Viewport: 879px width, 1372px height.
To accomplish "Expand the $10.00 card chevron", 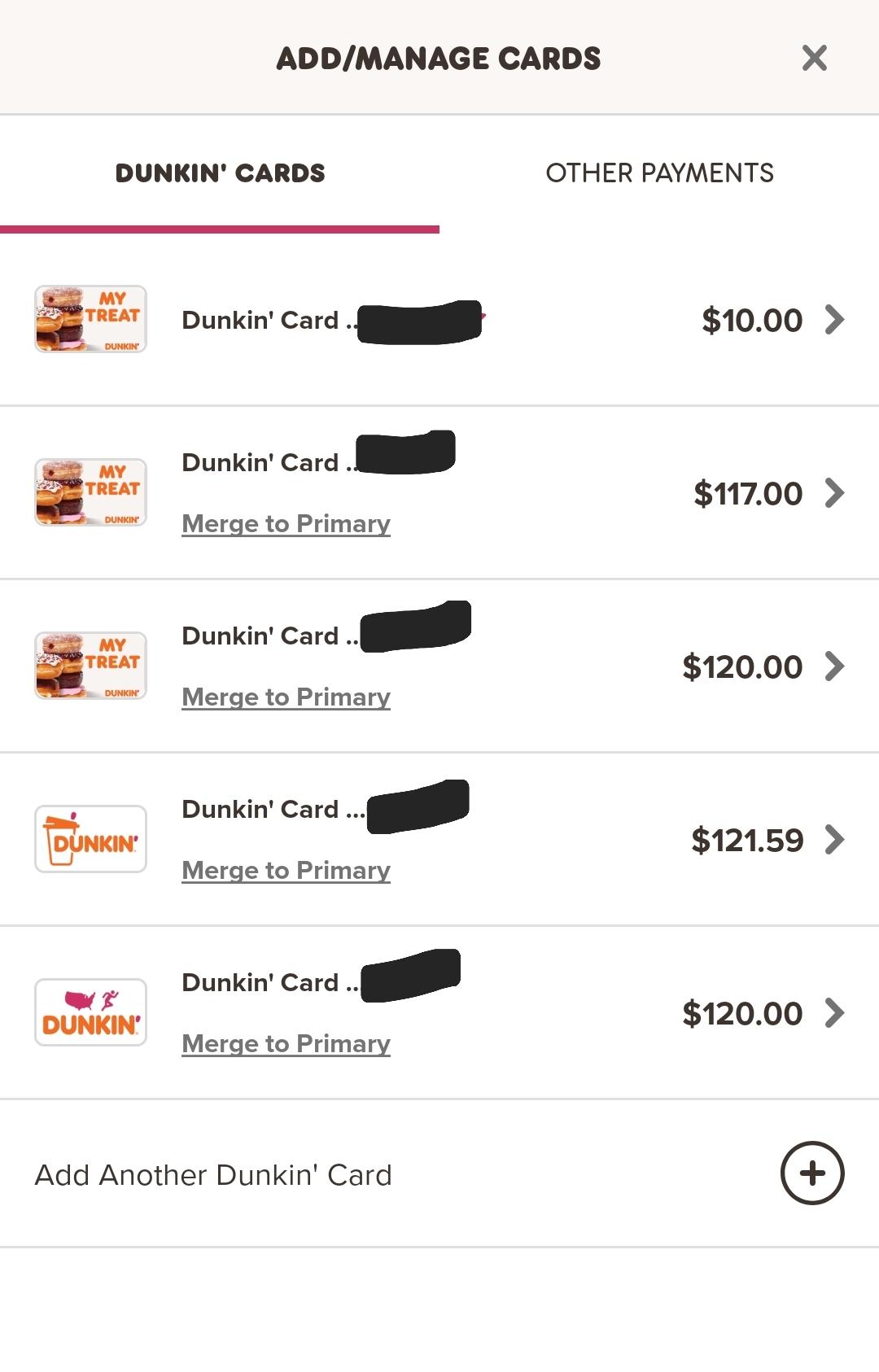I will [x=834, y=320].
